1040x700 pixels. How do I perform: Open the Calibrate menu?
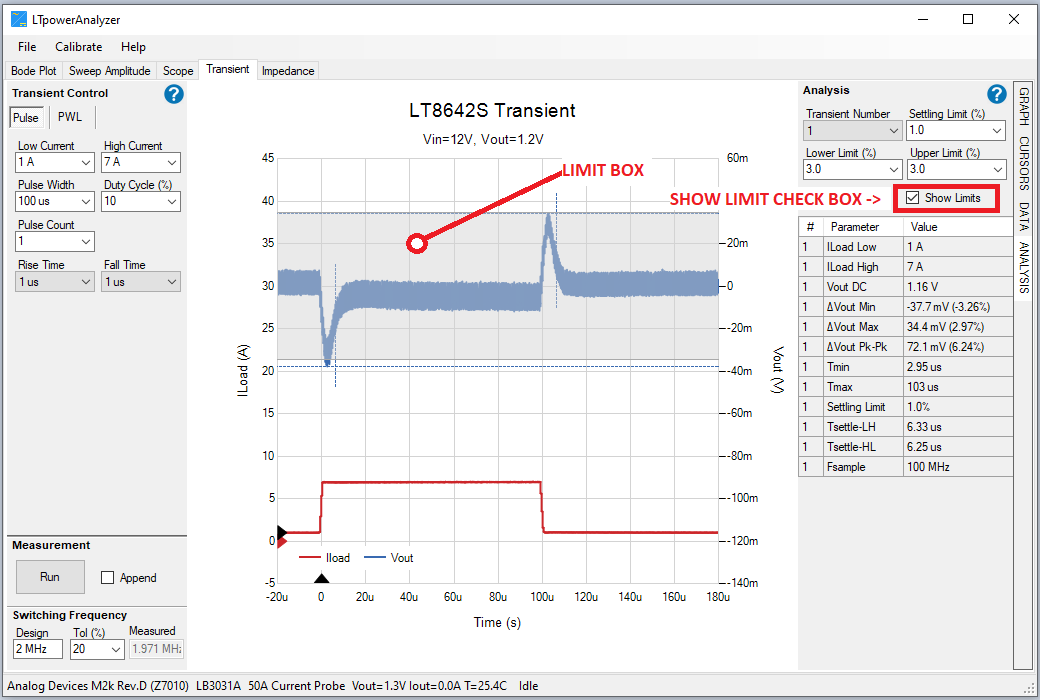click(x=78, y=46)
